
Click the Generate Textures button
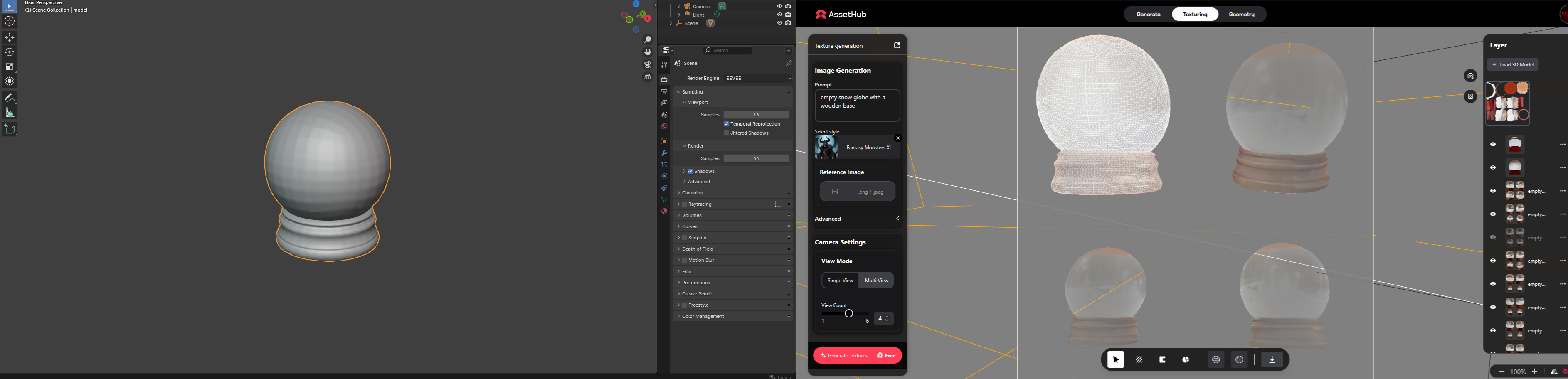point(857,355)
